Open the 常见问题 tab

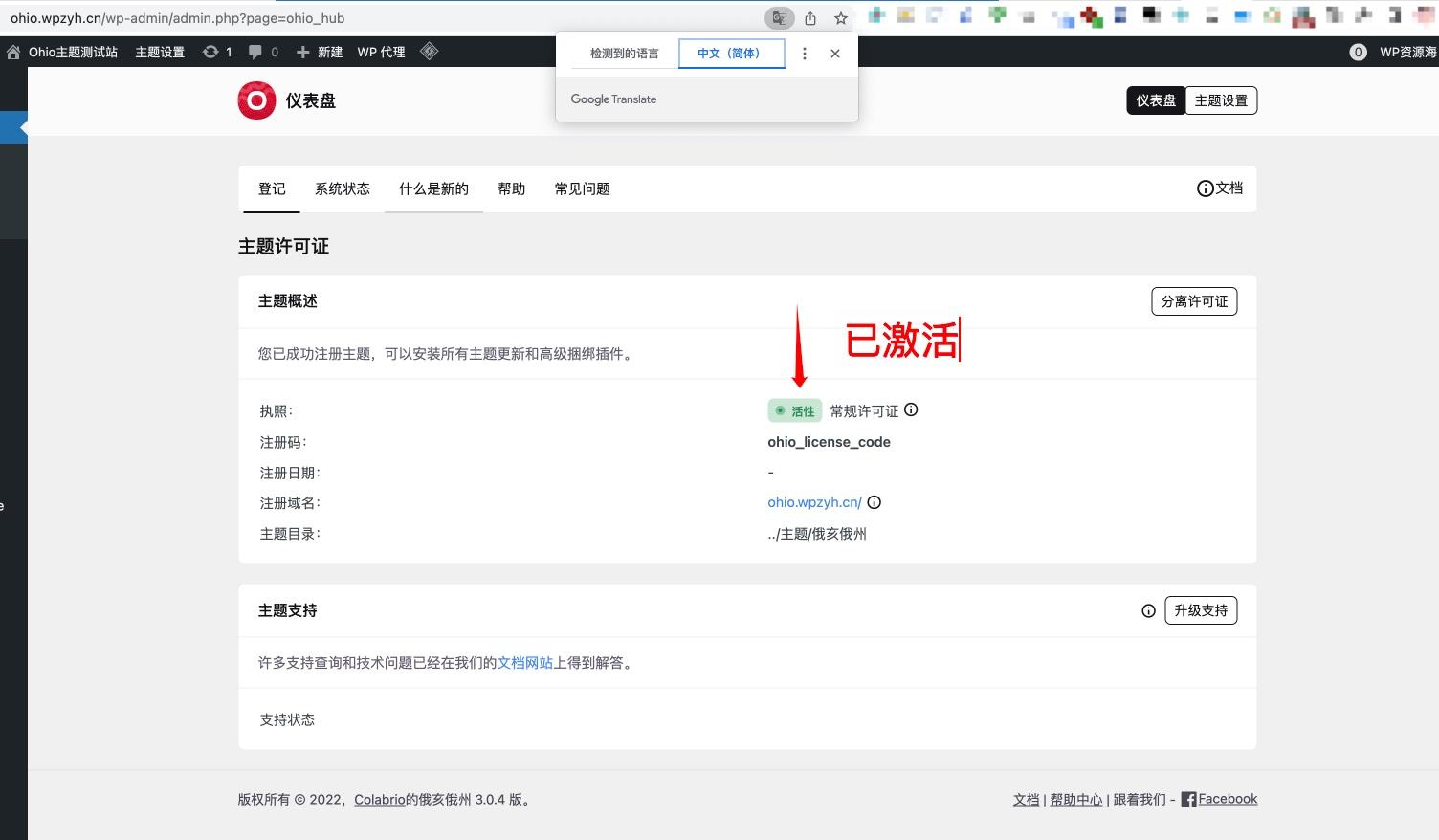[583, 188]
